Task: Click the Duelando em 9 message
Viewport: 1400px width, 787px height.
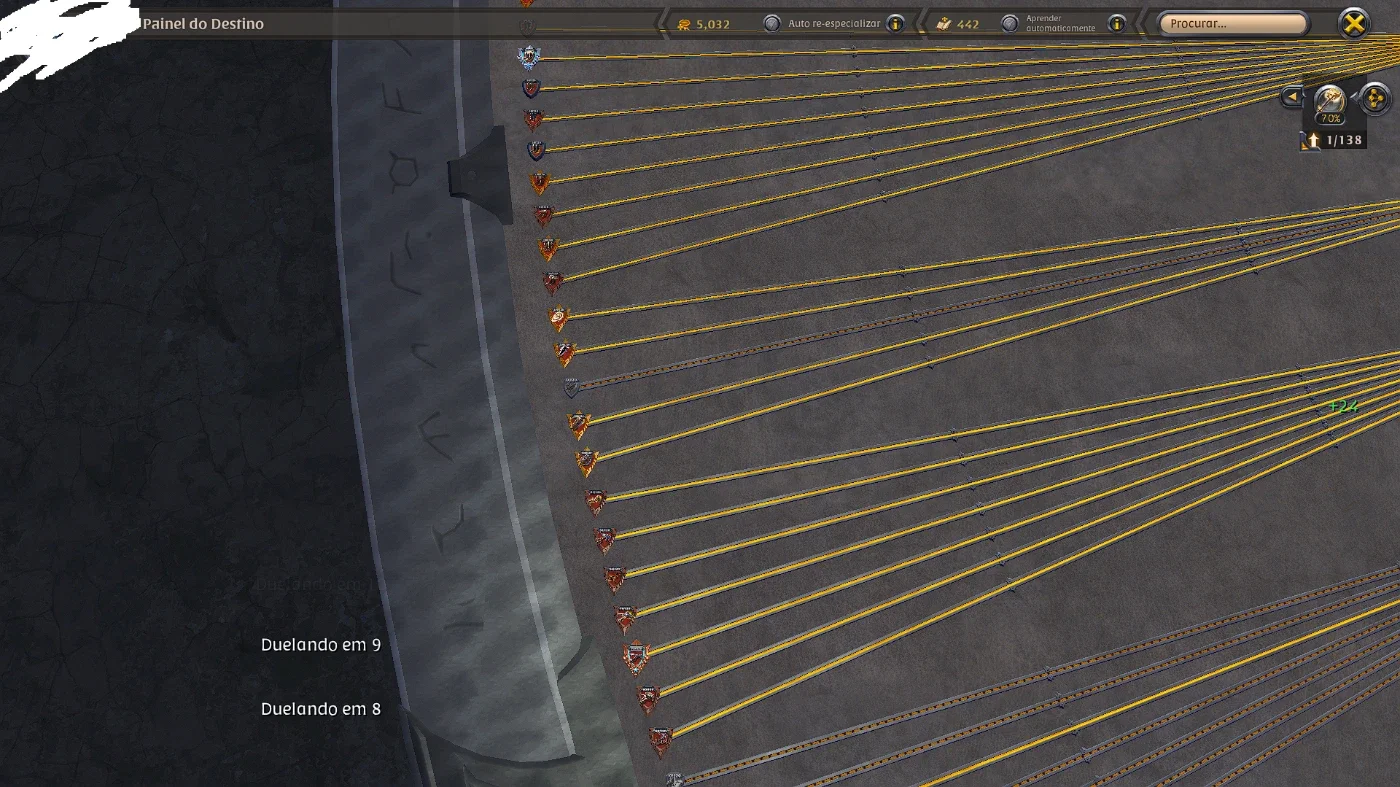Action: click(x=321, y=645)
